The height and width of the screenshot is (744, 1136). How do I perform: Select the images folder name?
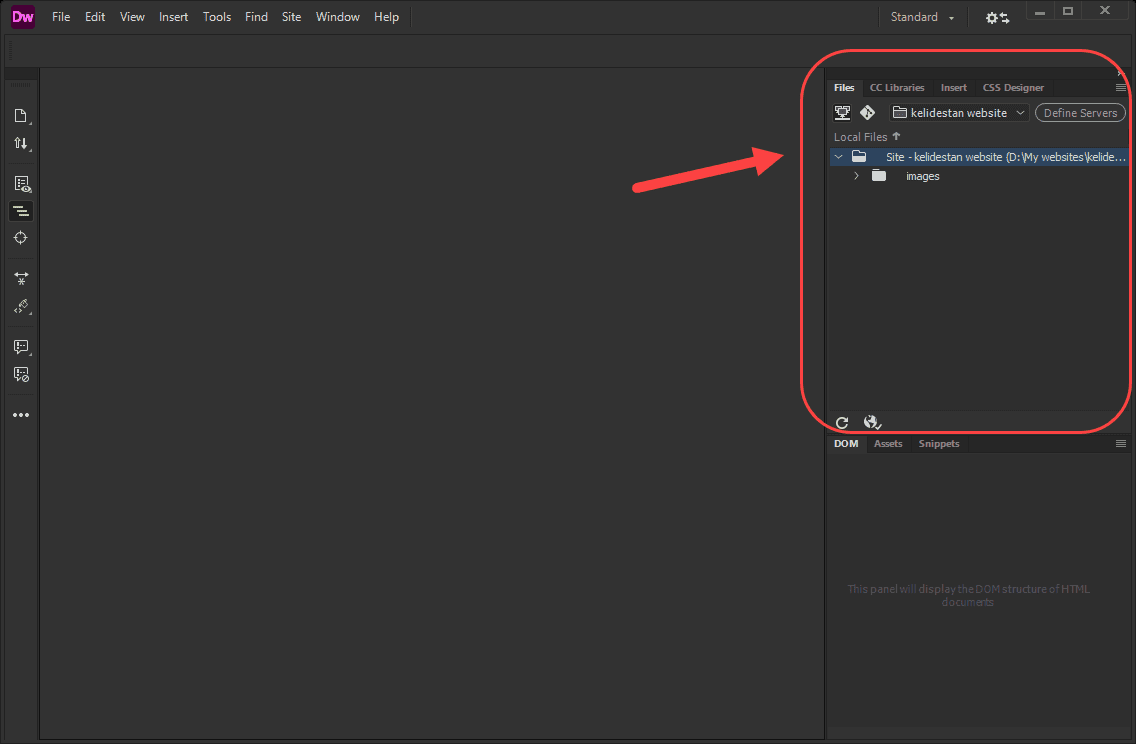click(x=922, y=176)
